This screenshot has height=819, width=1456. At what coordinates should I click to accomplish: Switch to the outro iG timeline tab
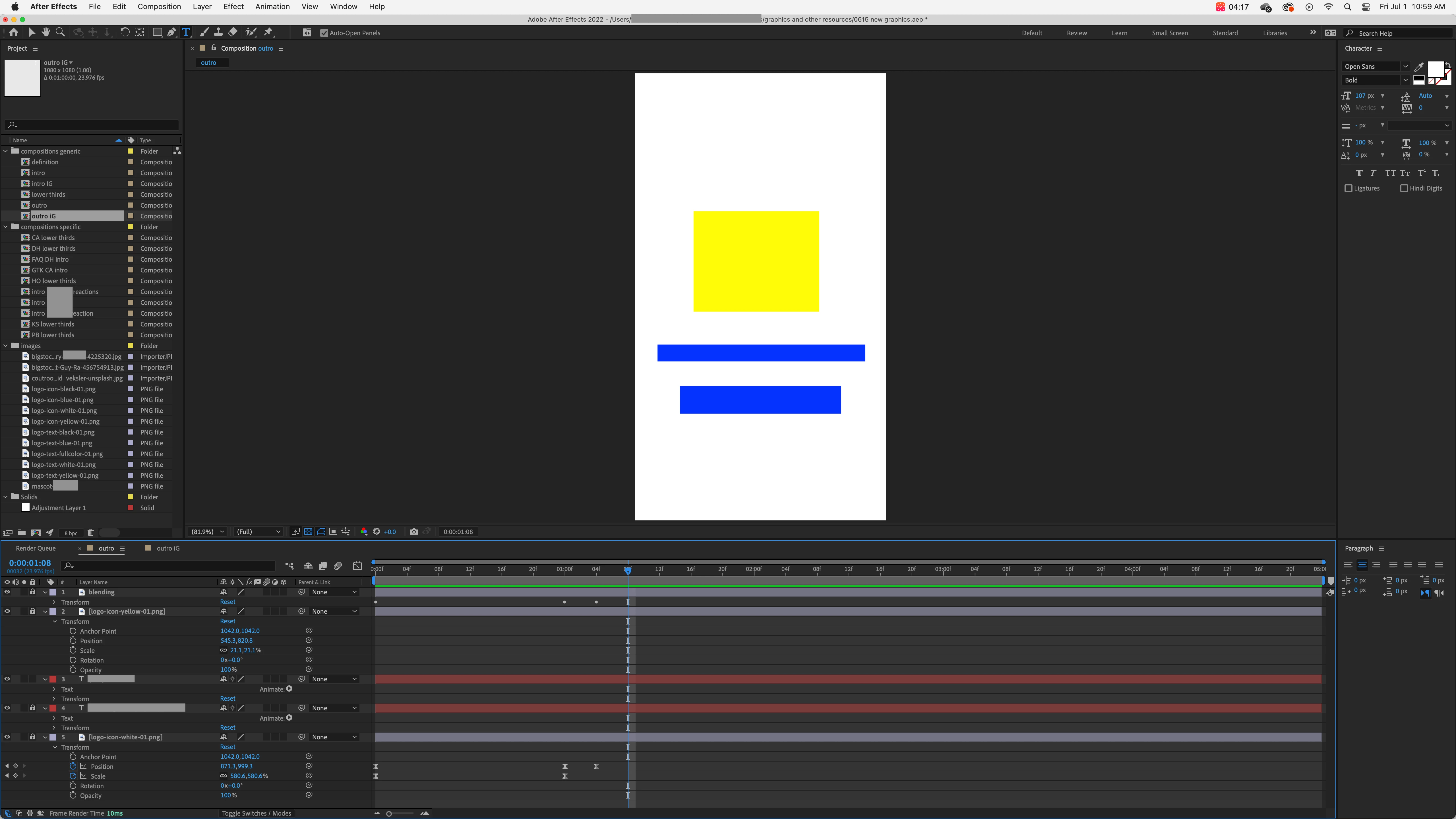pyautogui.click(x=168, y=548)
